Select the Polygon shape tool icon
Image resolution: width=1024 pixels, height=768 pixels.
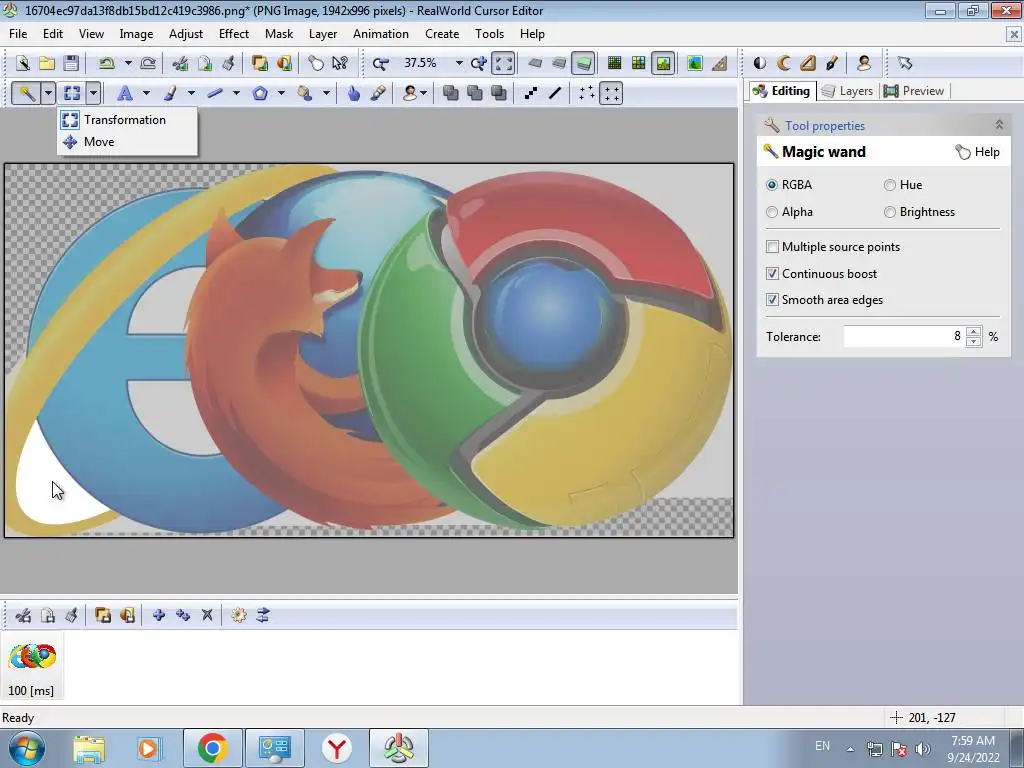[x=260, y=93]
